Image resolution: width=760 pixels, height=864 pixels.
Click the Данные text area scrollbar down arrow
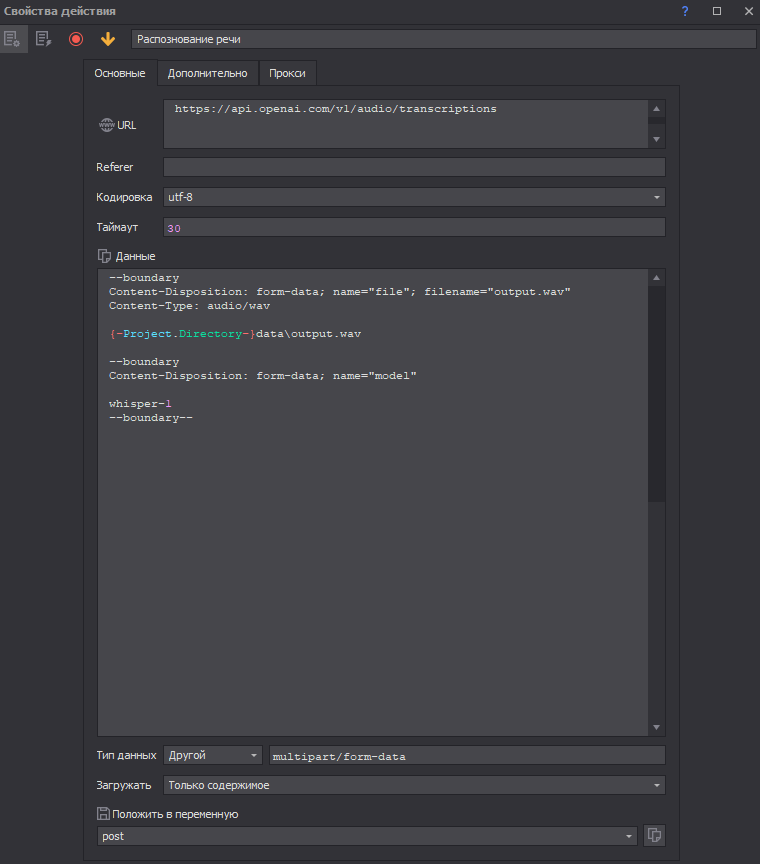656,727
